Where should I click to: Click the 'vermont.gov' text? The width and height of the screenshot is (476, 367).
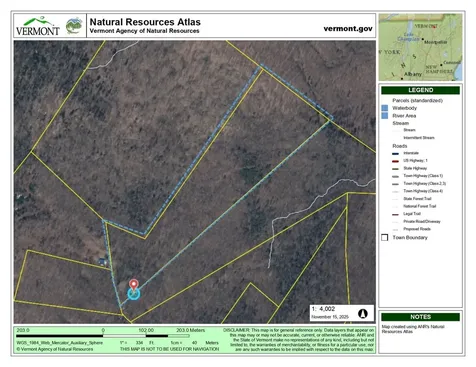click(x=348, y=29)
